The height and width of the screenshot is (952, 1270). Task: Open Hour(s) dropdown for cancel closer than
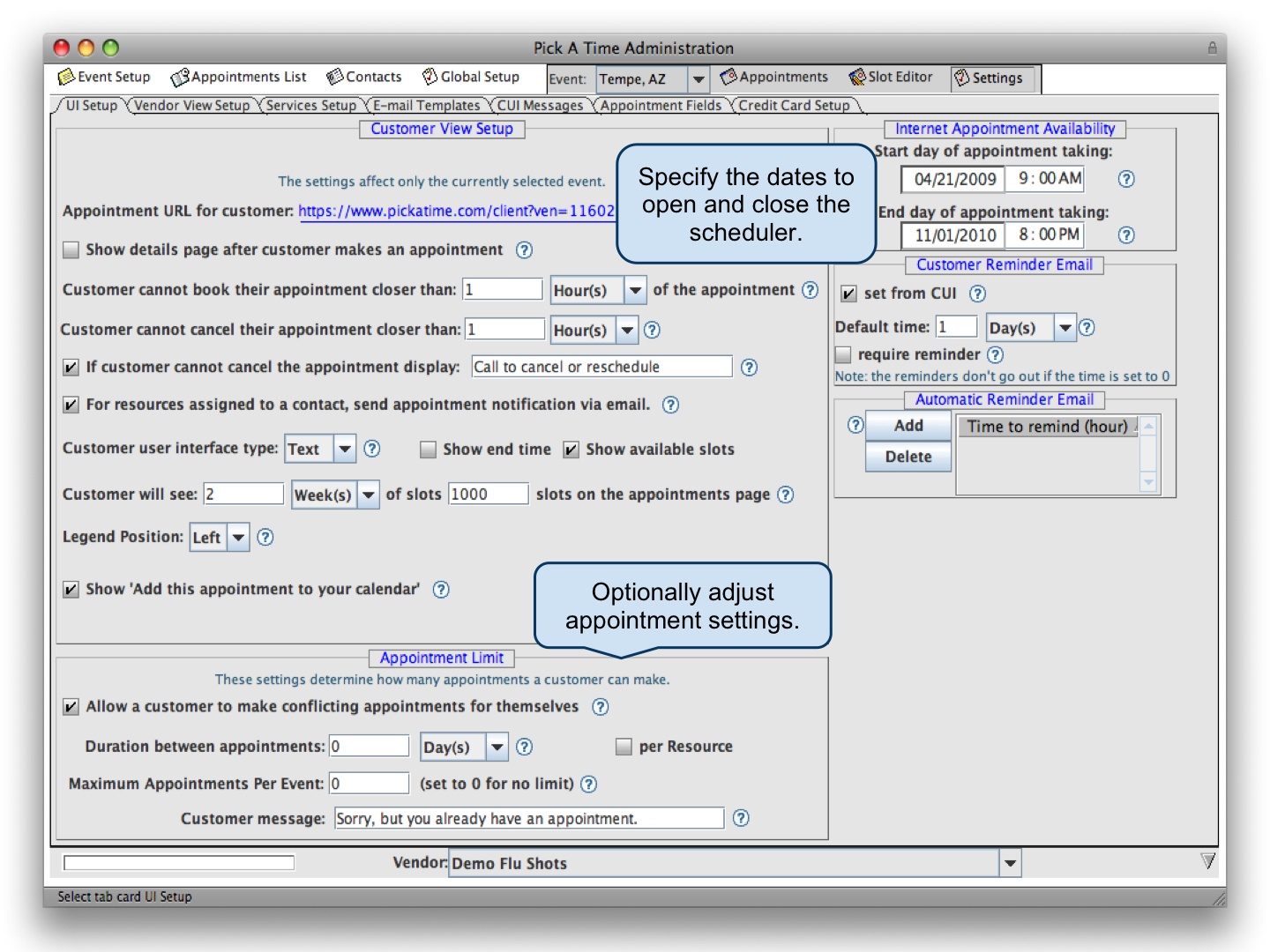(594, 331)
